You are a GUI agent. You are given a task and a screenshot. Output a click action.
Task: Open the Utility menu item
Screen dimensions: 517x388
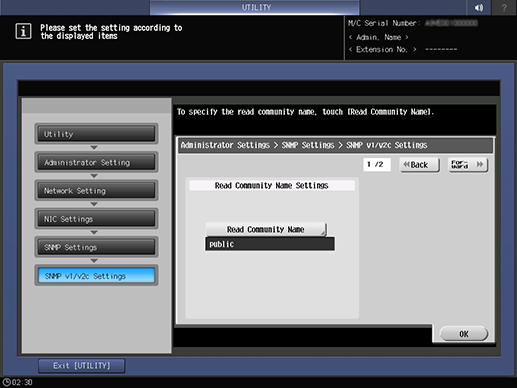pos(96,134)
